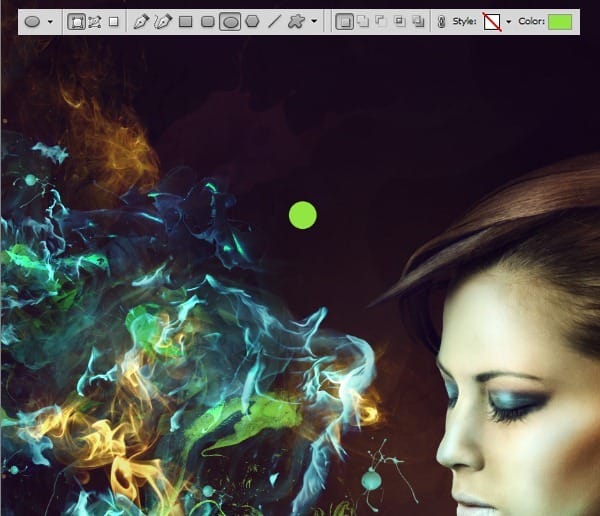600x516 pixels.
Task: Toggle the layer style link chain icon
Action: 441,22
